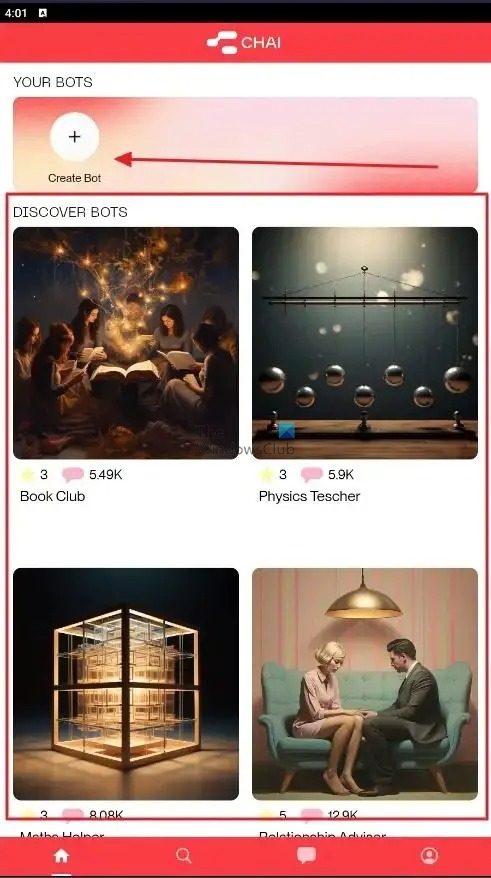491x878 pixels.
Task: Click the Book Club bot title
Action: (x=53, y=496)
